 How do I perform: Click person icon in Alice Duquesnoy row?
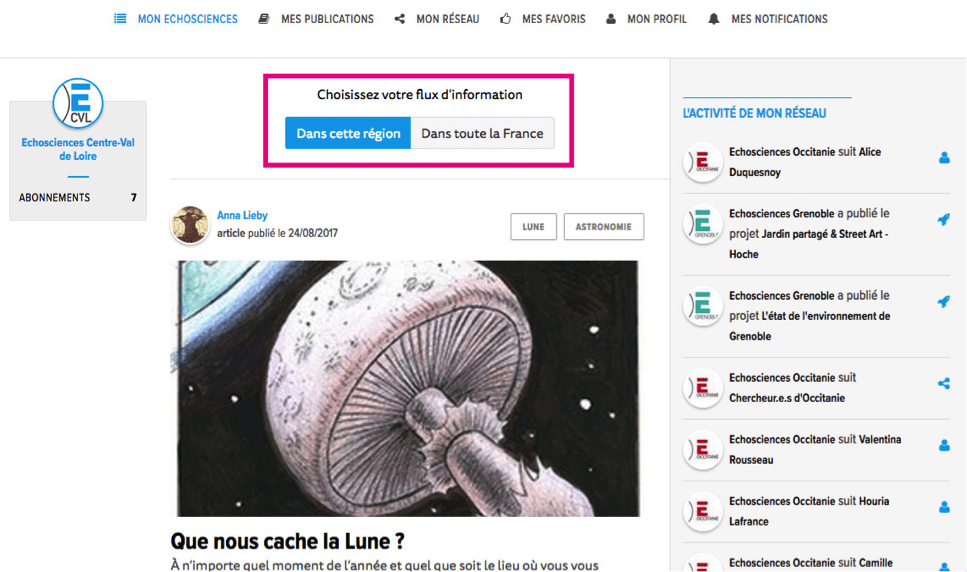tap(944, 158)
